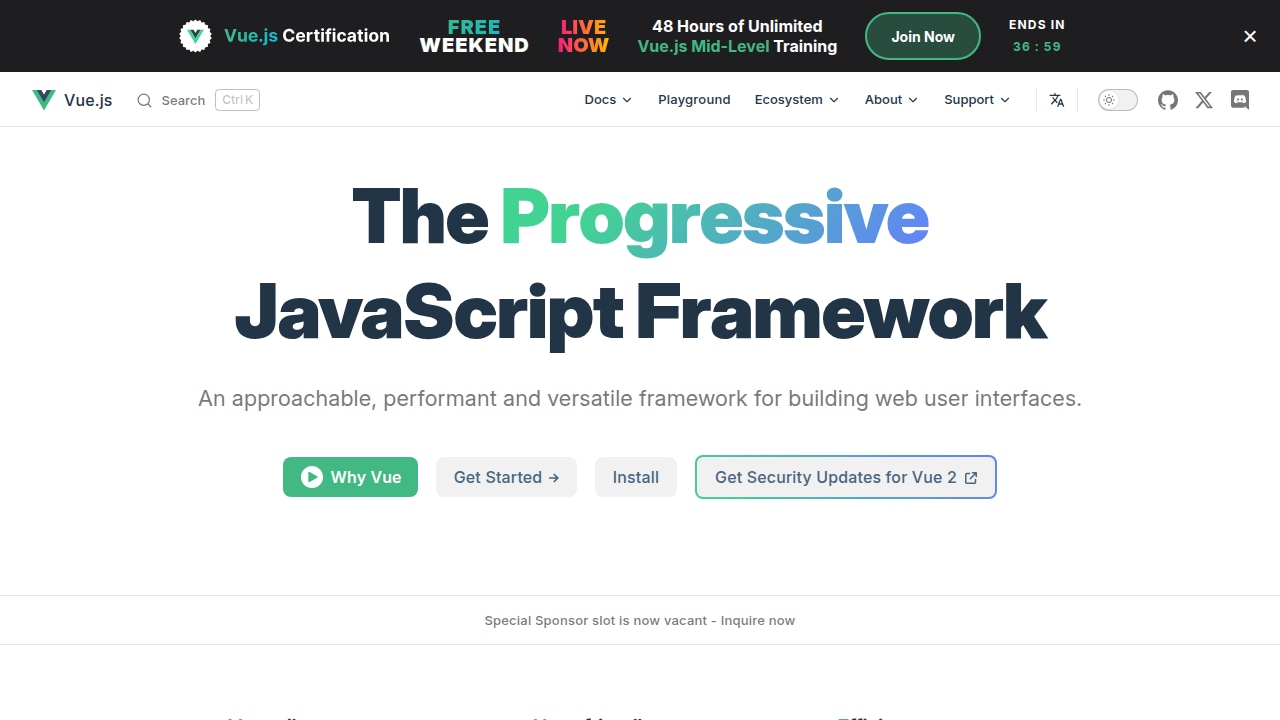Toggle the dark mode appearance switch

point(1118,100)
